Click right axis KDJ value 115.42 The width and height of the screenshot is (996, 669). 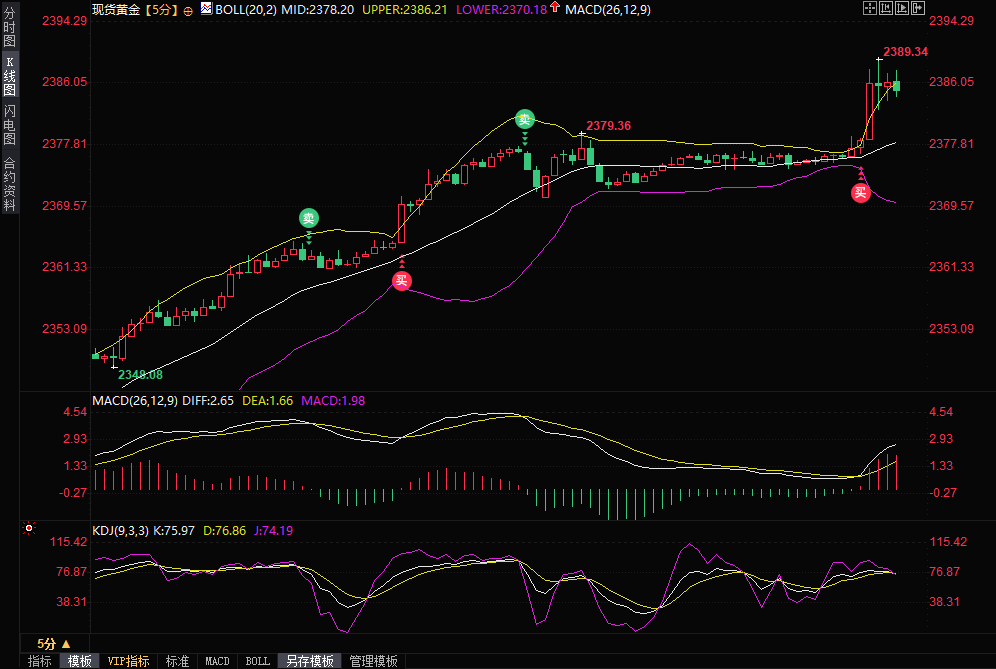(948, 542)
